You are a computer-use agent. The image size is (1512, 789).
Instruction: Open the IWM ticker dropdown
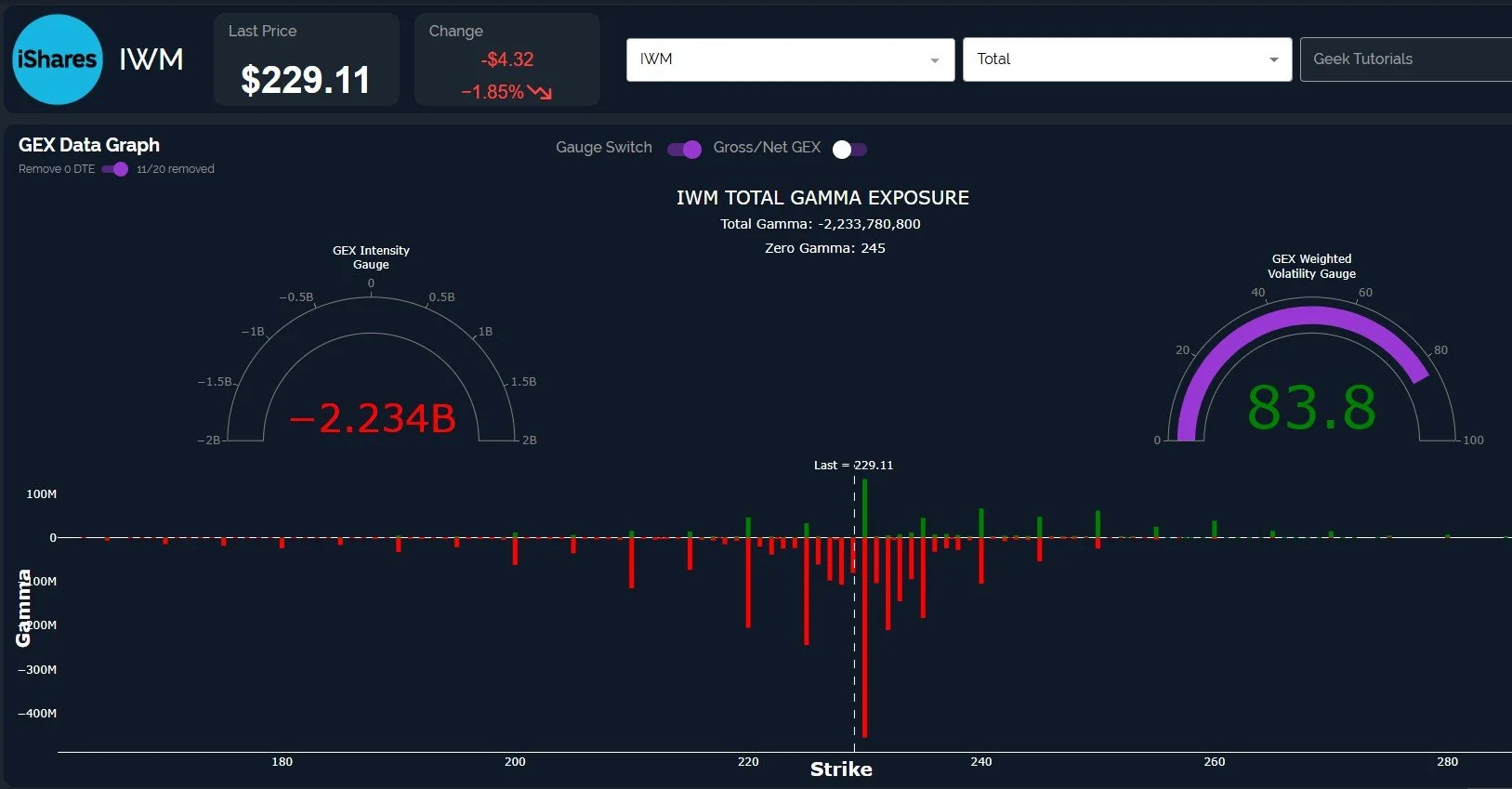(790, 59)
